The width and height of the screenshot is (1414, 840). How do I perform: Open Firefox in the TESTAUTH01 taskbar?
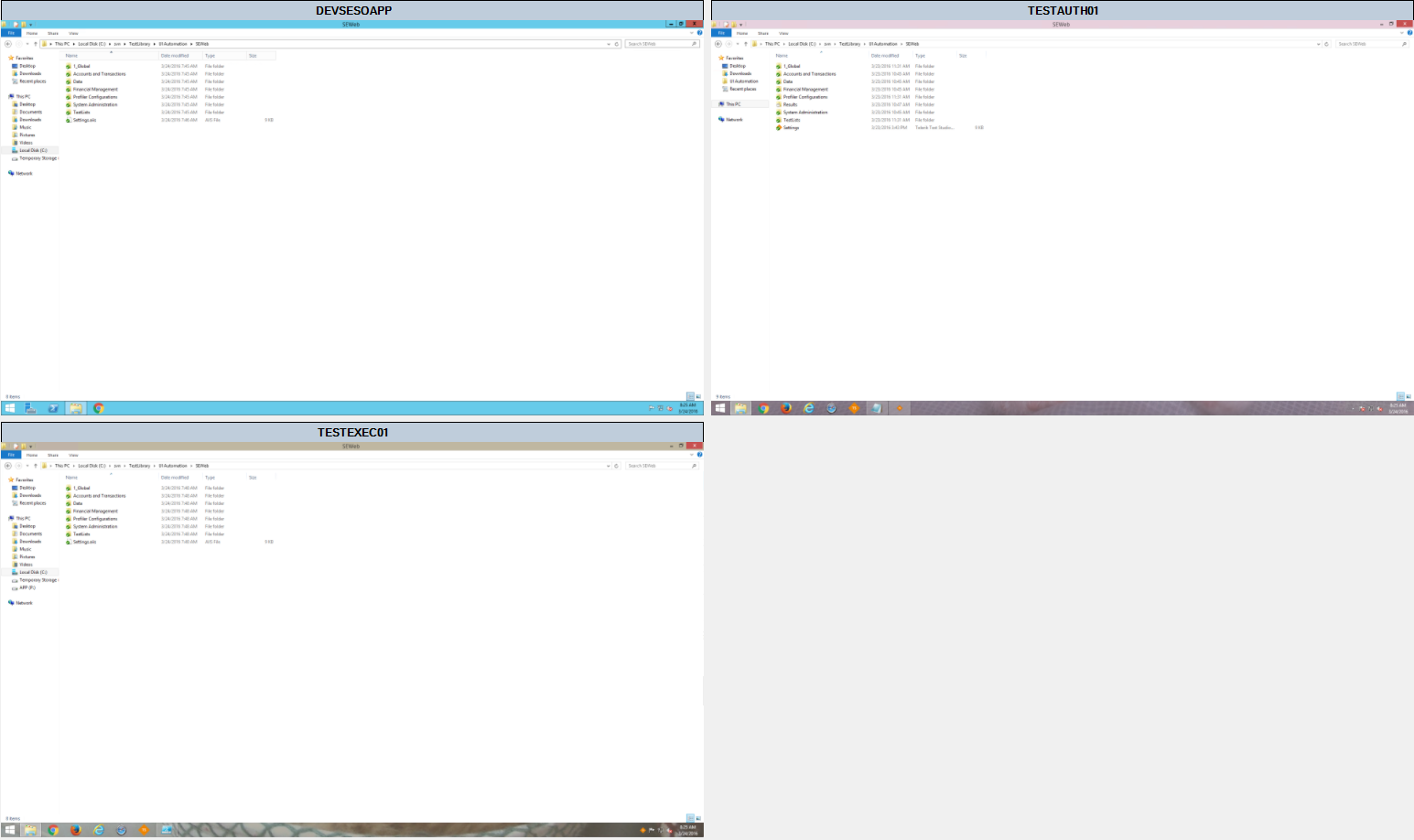(786, 408)
